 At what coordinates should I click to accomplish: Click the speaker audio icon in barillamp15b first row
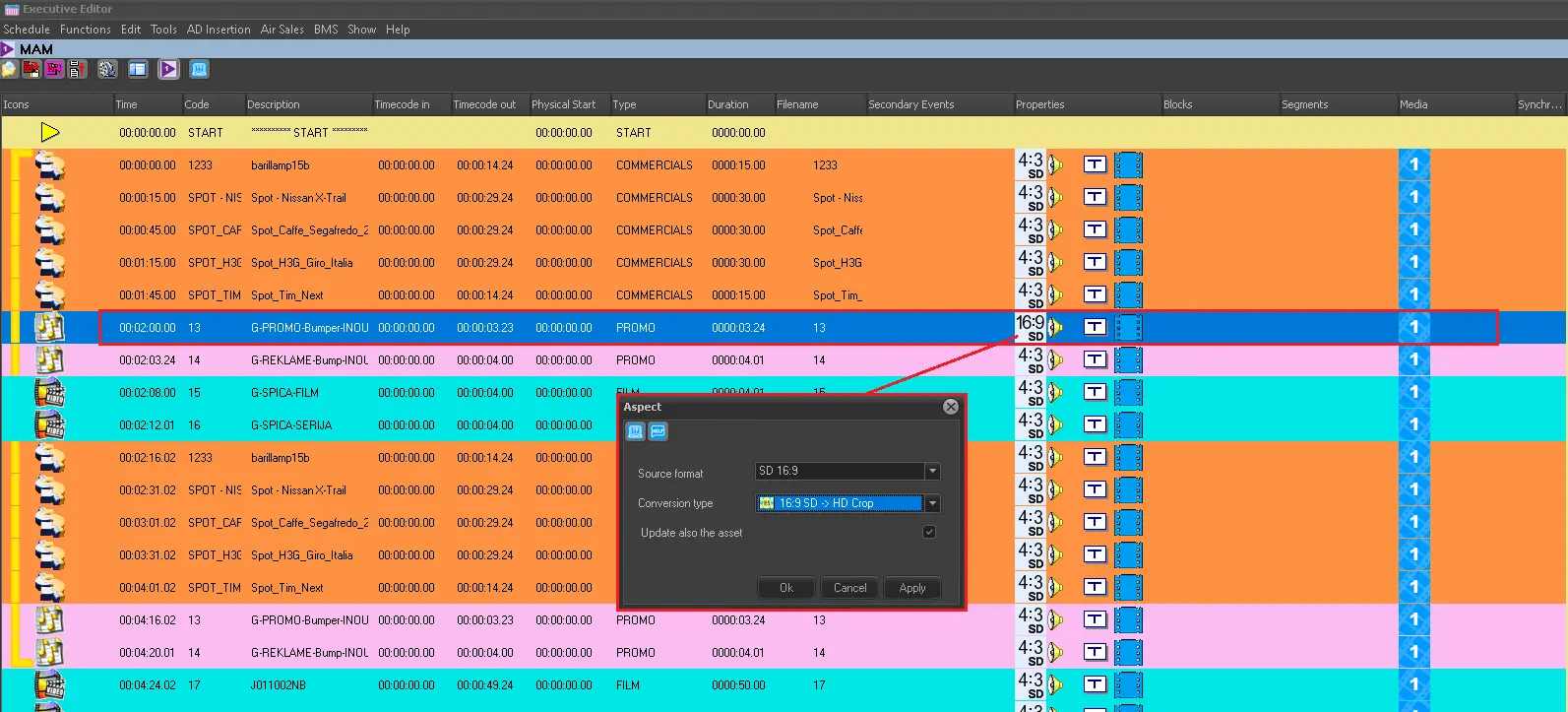point(1056,165)
